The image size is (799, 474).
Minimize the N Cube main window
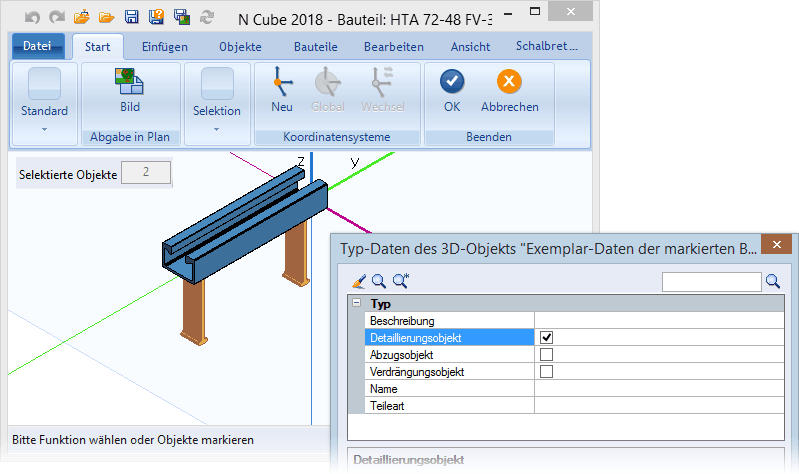tap(508, 13)
